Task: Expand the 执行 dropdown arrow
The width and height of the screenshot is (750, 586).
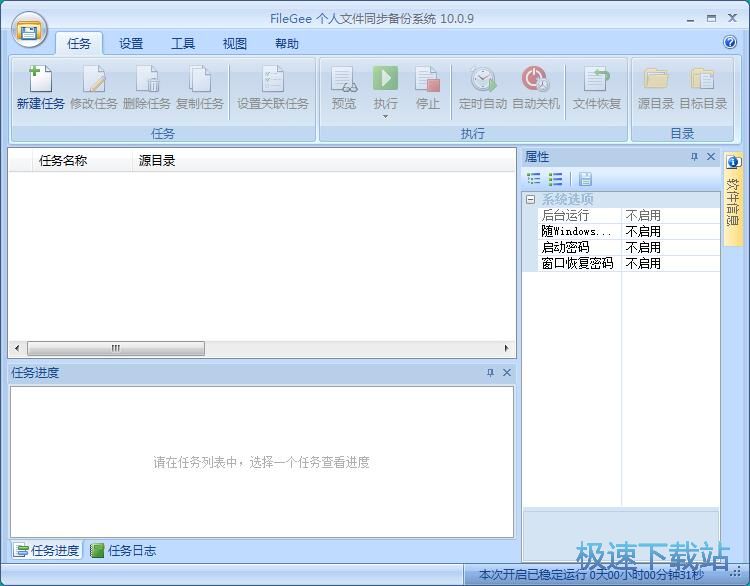Action: pyautogui.click(x=385, y=116)
